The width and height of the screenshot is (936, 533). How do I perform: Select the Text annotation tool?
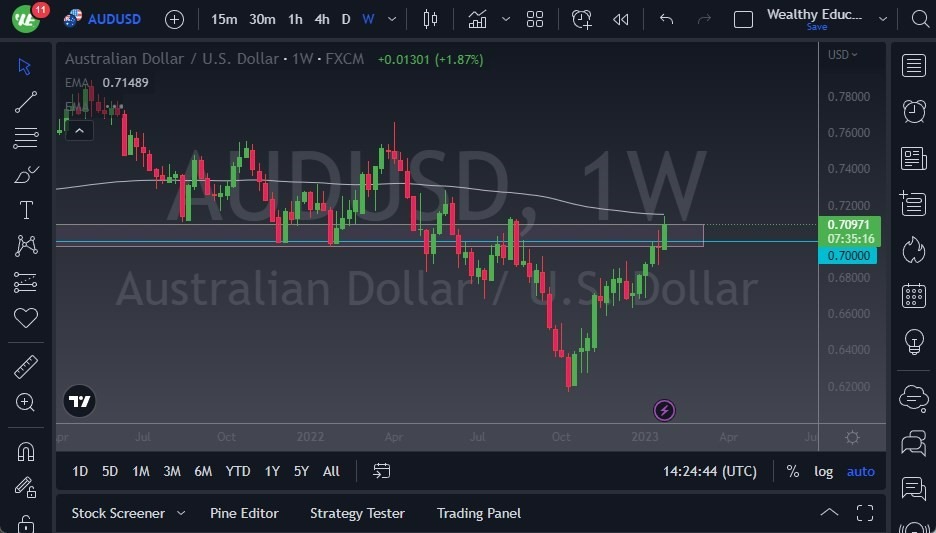click(x=26, y=210)
